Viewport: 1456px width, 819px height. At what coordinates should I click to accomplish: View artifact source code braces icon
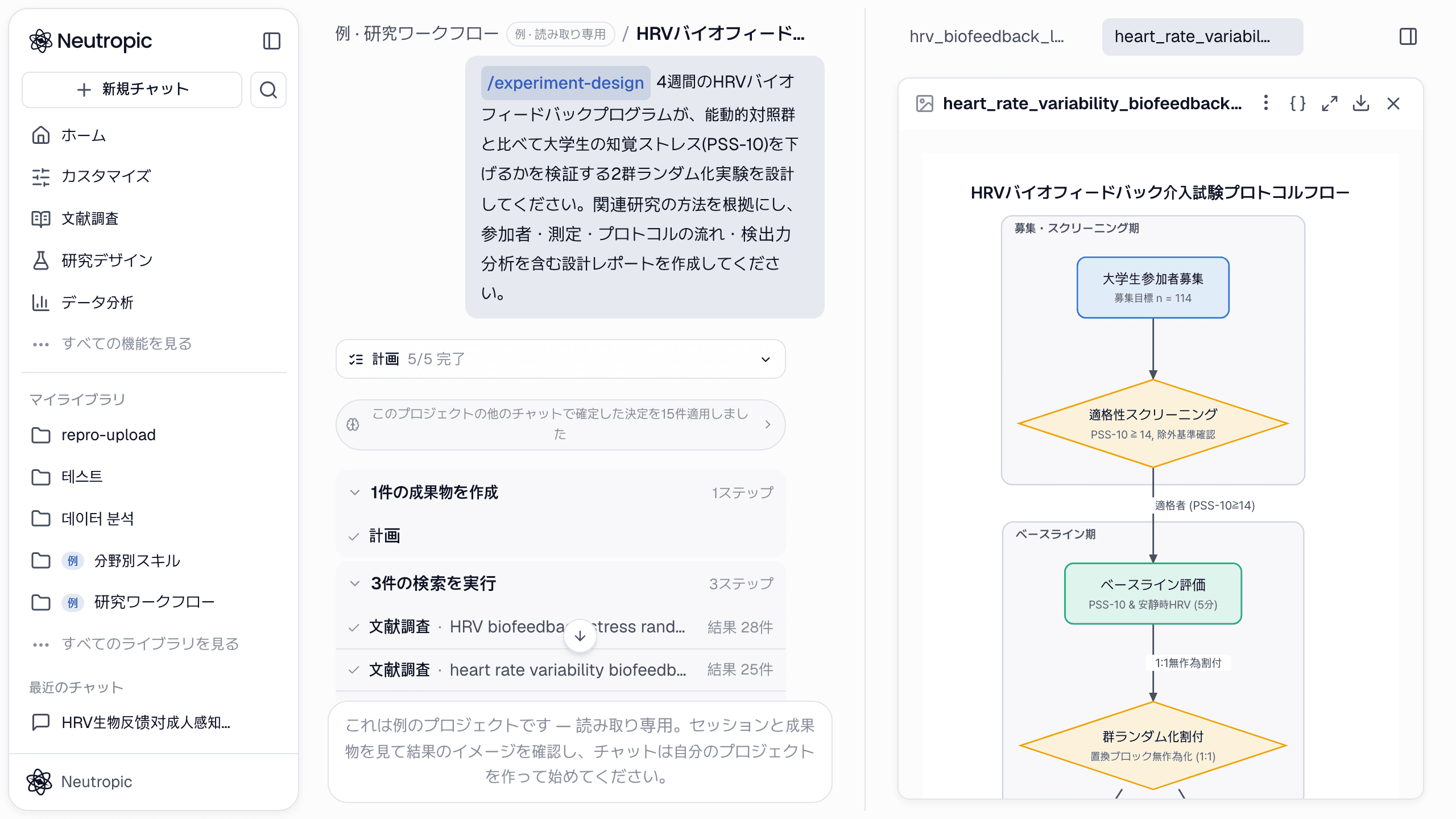pyautogui.click(x=1297, y=104)
